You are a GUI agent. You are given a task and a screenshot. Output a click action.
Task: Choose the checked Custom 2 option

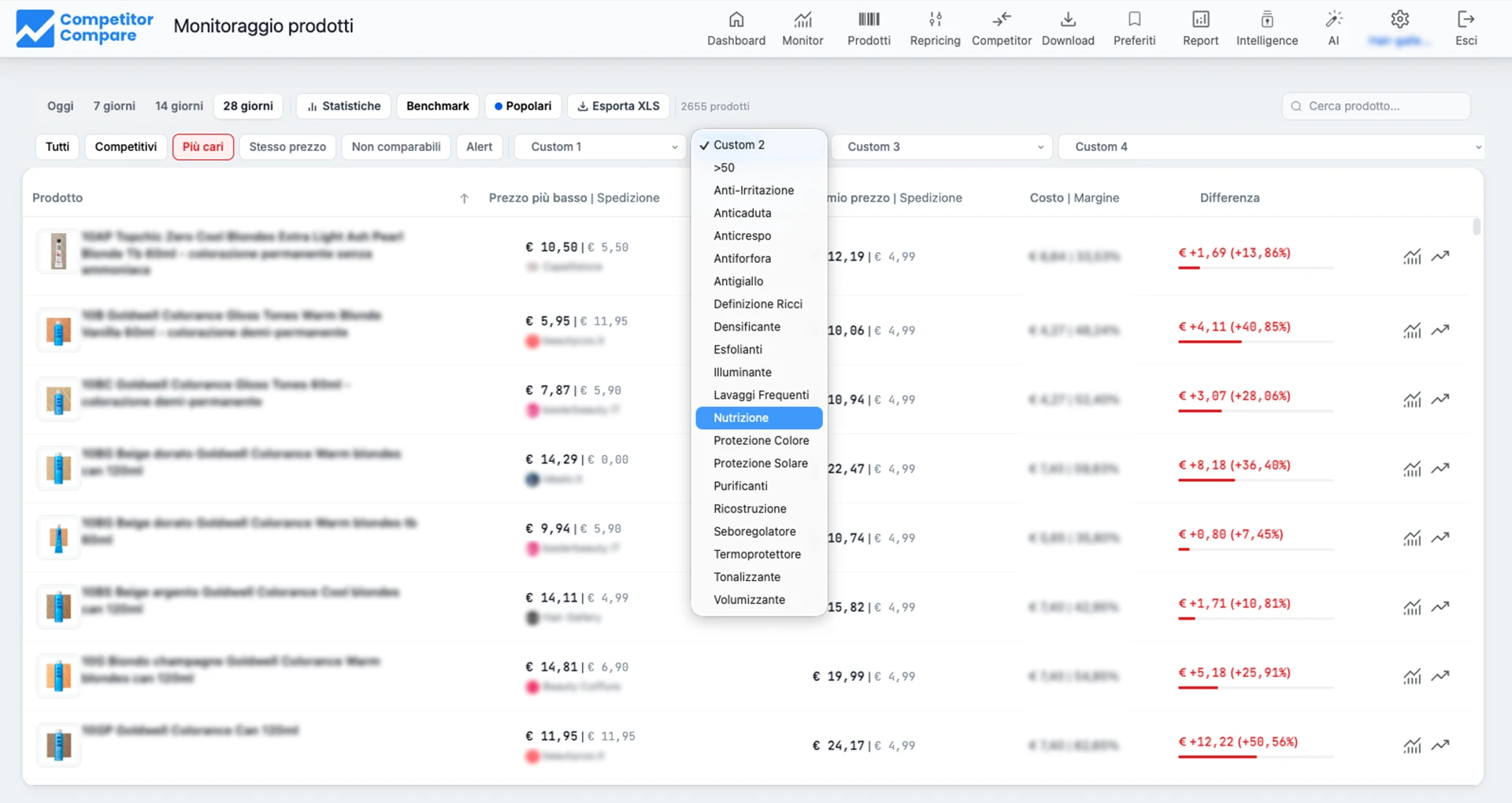(x=759, y=145)
